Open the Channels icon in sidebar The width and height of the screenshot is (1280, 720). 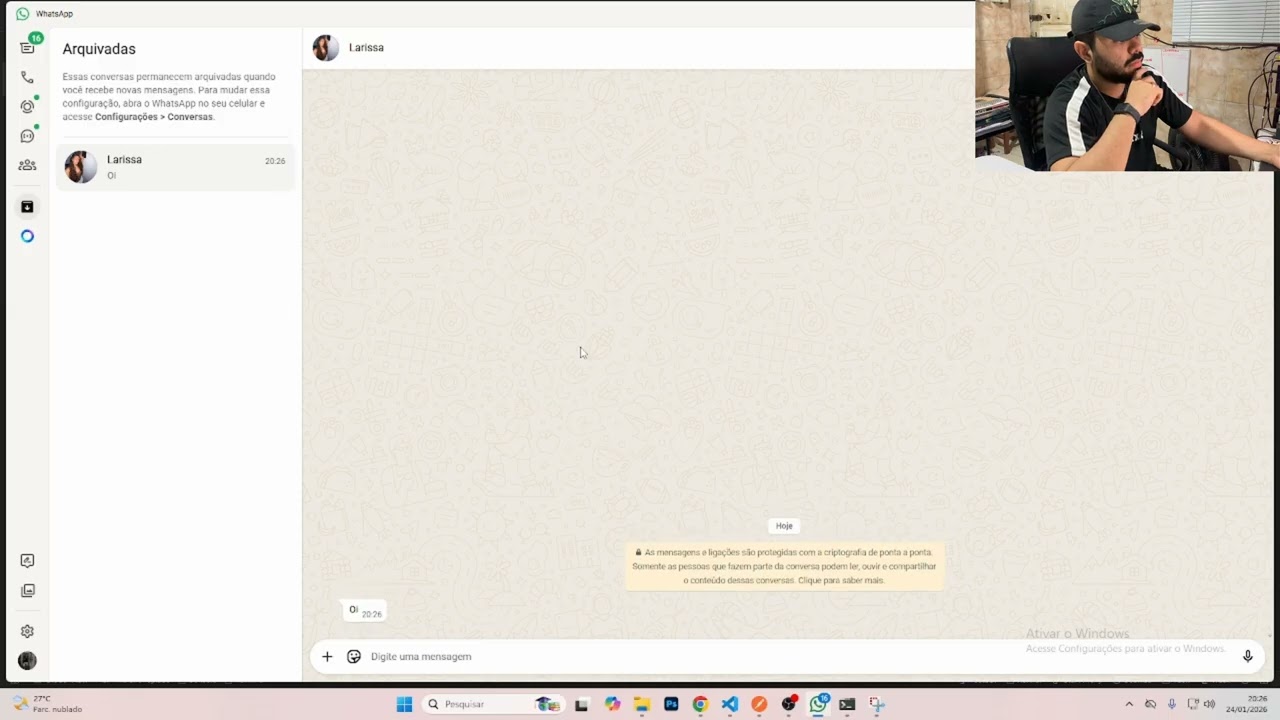point(27,136)
